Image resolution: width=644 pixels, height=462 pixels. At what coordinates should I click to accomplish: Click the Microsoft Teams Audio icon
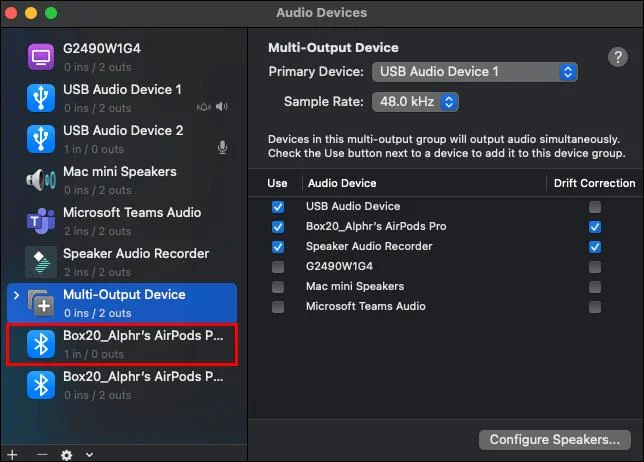click(41, 221)
